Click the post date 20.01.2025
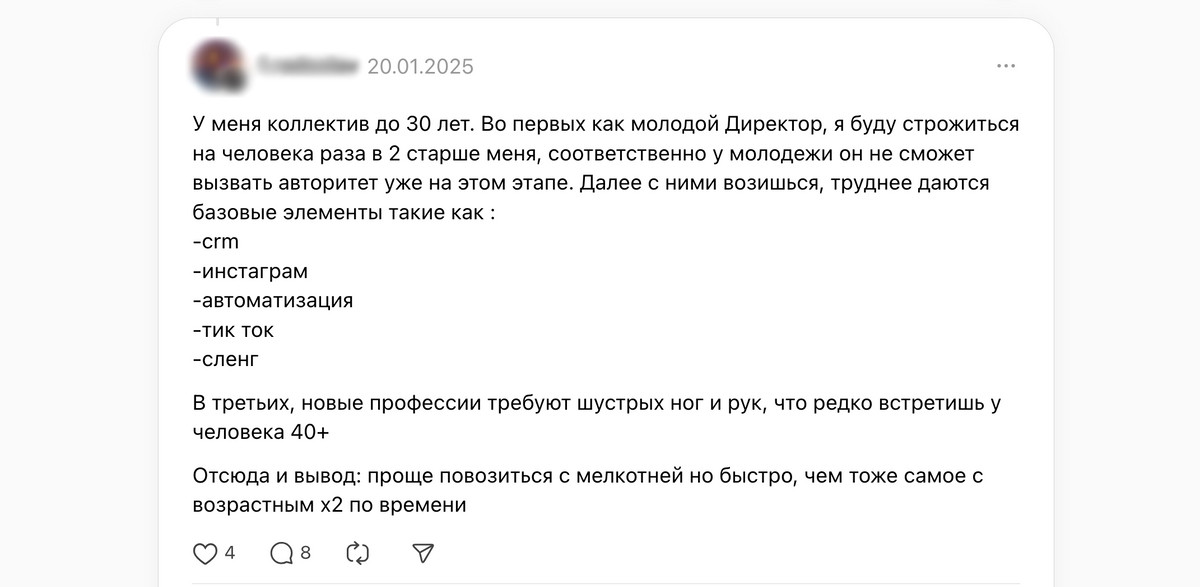Screen dimensions: 1200x587 click(x=420, y=67)
